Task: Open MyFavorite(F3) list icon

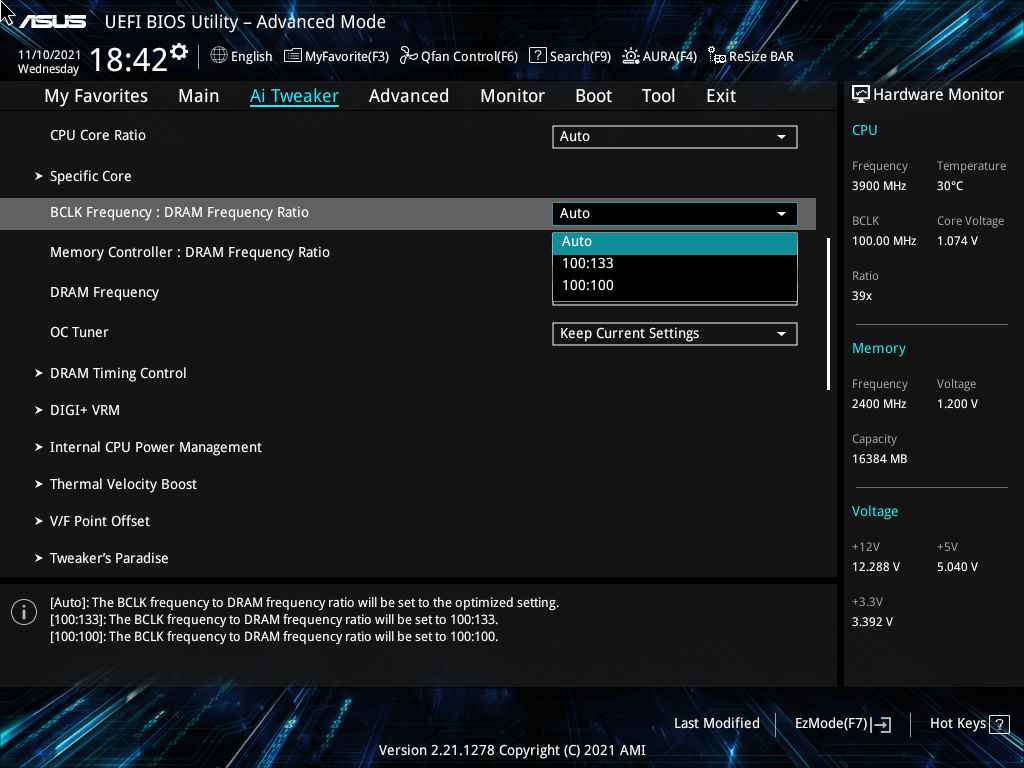Action: tap(293, 56)
